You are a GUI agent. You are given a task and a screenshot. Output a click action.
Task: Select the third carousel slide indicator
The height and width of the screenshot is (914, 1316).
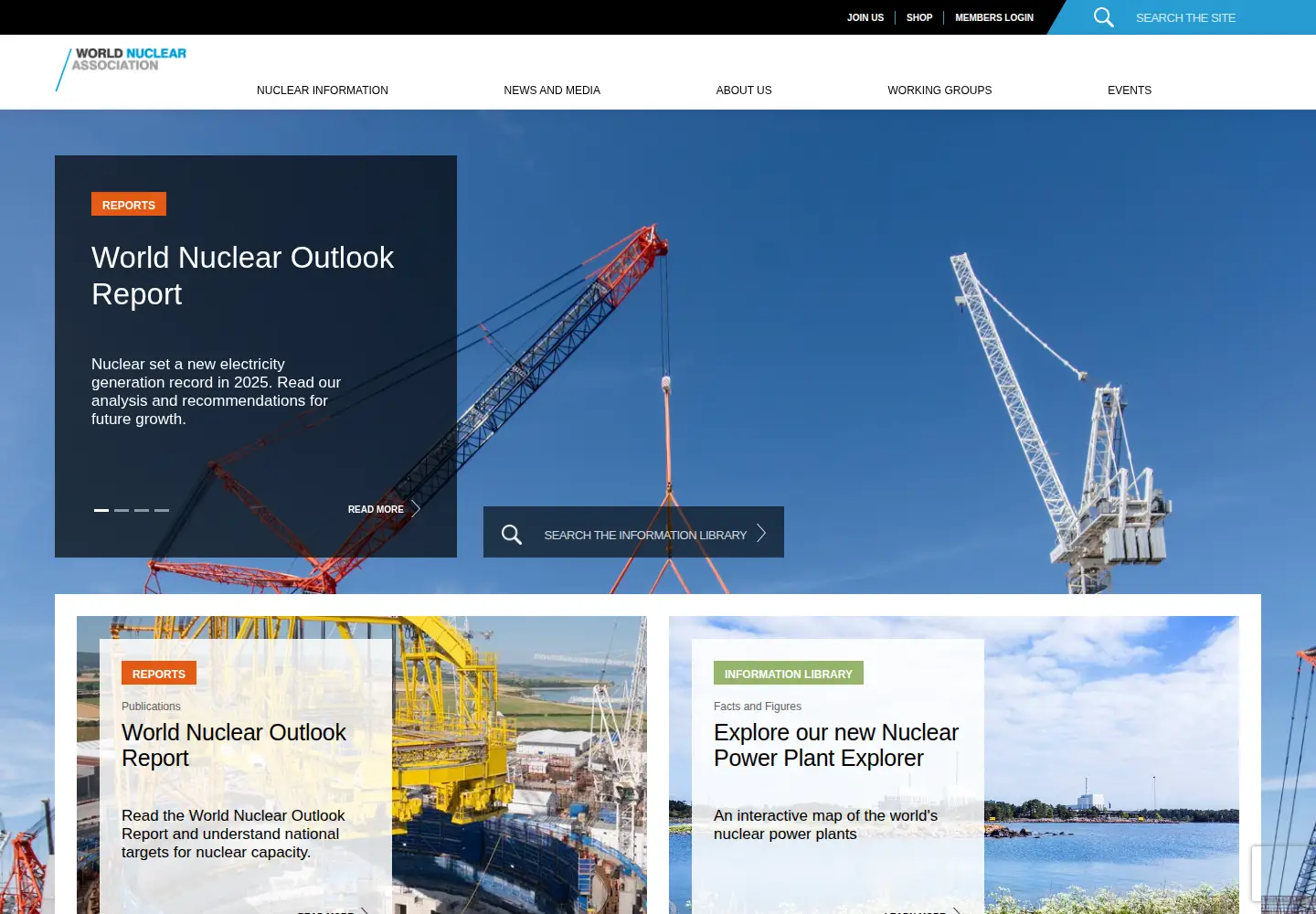coord(142,510)
